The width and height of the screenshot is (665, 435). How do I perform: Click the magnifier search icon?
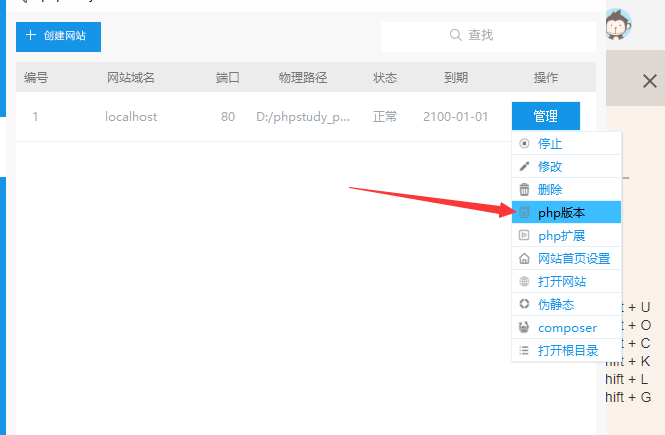point(455,35)
